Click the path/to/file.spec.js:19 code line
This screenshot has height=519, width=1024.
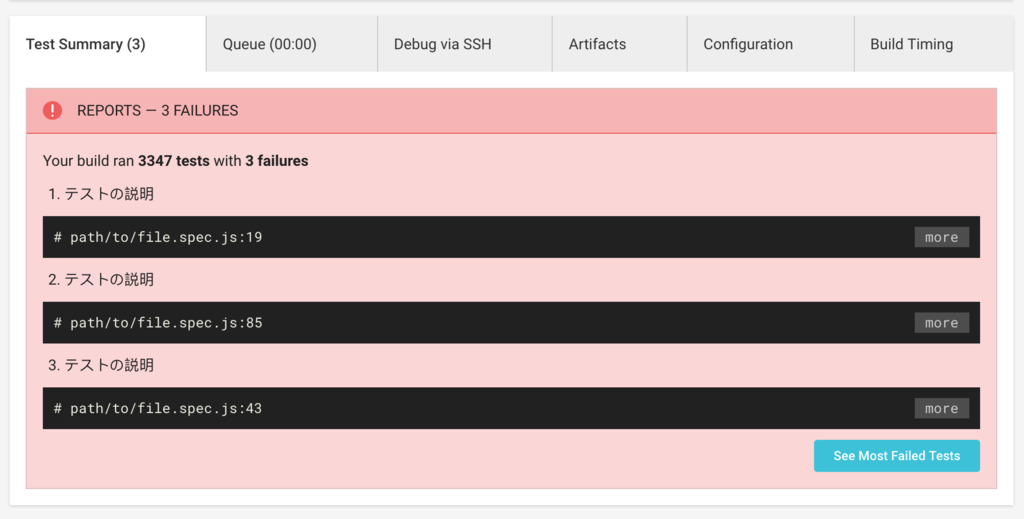pyautogui.click(x=158, y=237)
